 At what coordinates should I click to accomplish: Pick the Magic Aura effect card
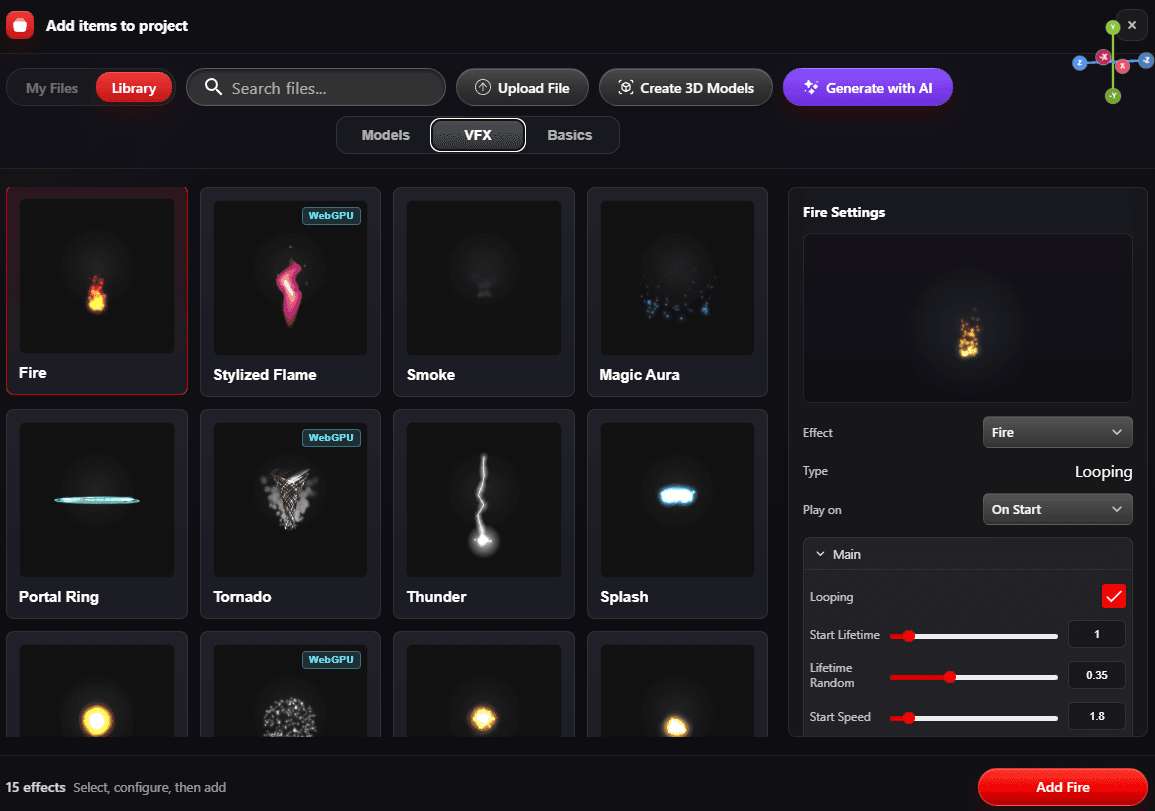point(677,292)
